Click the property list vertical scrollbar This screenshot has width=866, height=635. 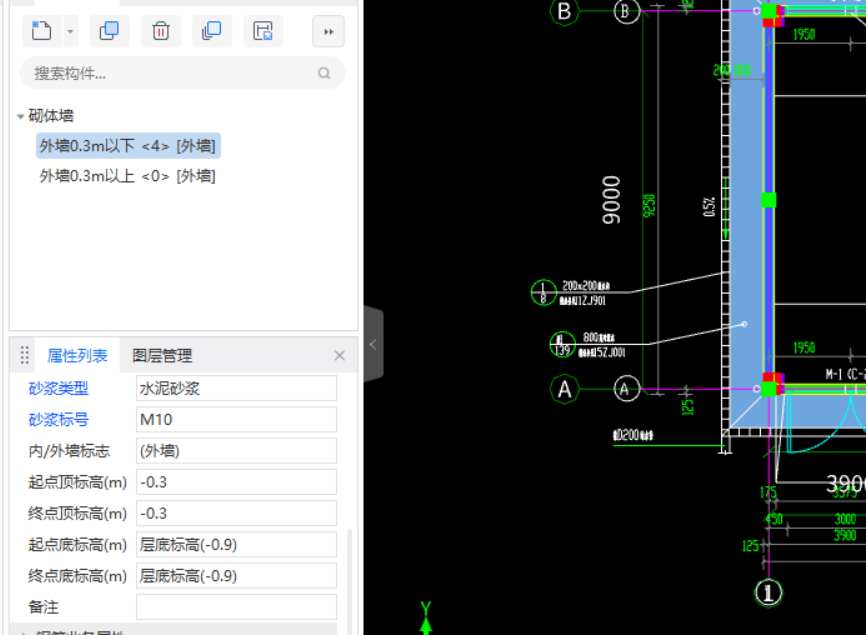349,580
